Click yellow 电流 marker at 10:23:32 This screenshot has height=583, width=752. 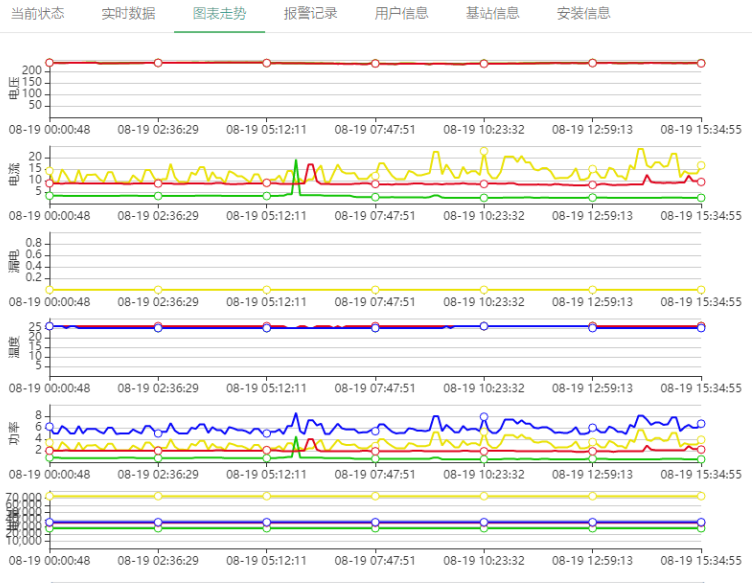[x=484, y=152]
